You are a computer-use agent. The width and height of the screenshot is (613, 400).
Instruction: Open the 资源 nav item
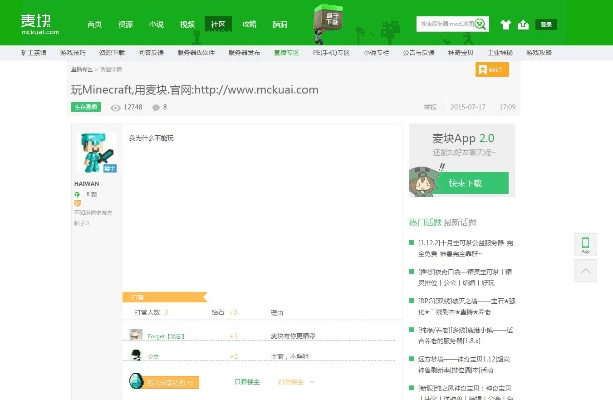[x=125, y=24]
